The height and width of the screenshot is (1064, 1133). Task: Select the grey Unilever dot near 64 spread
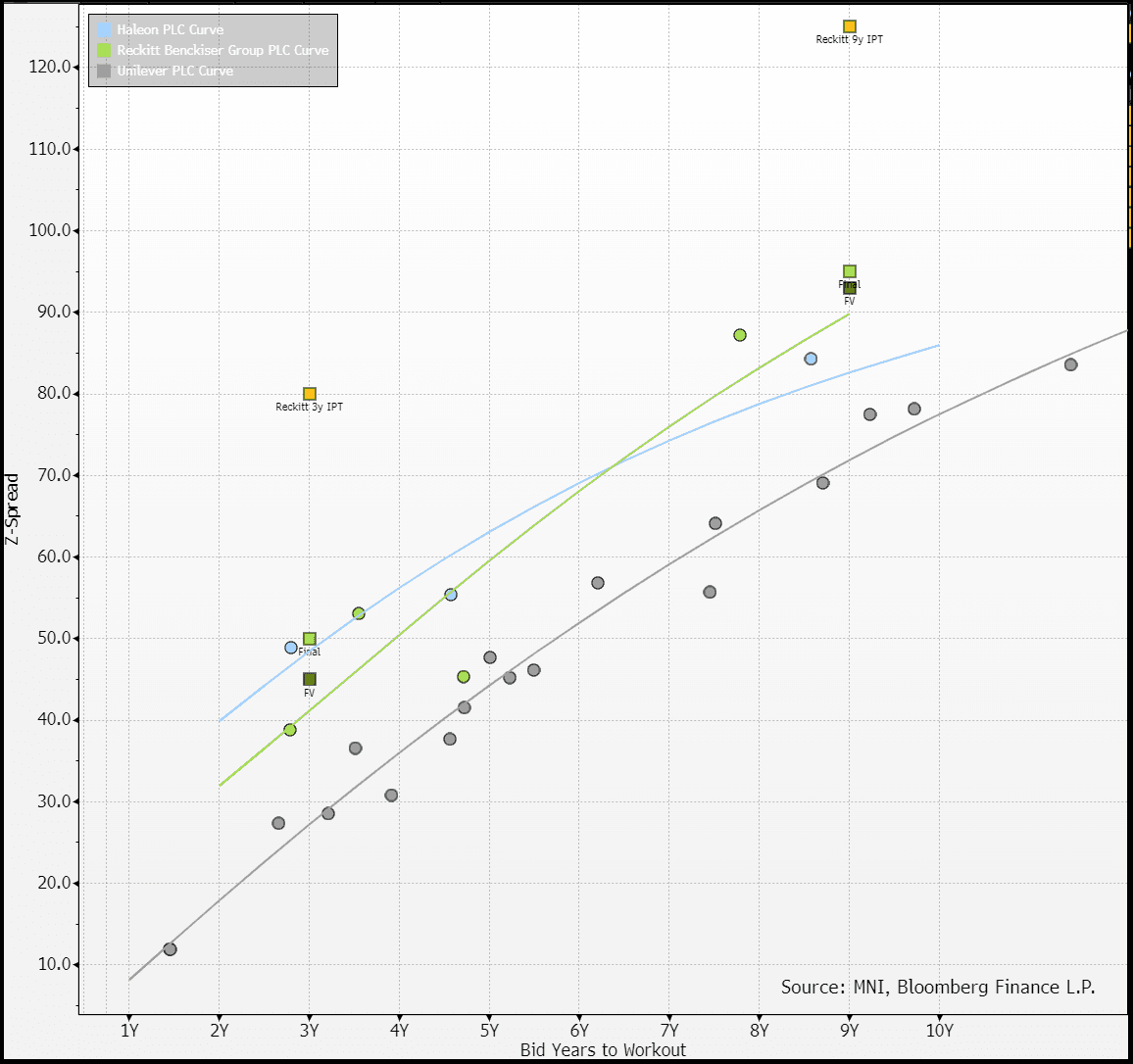[715, 523]
